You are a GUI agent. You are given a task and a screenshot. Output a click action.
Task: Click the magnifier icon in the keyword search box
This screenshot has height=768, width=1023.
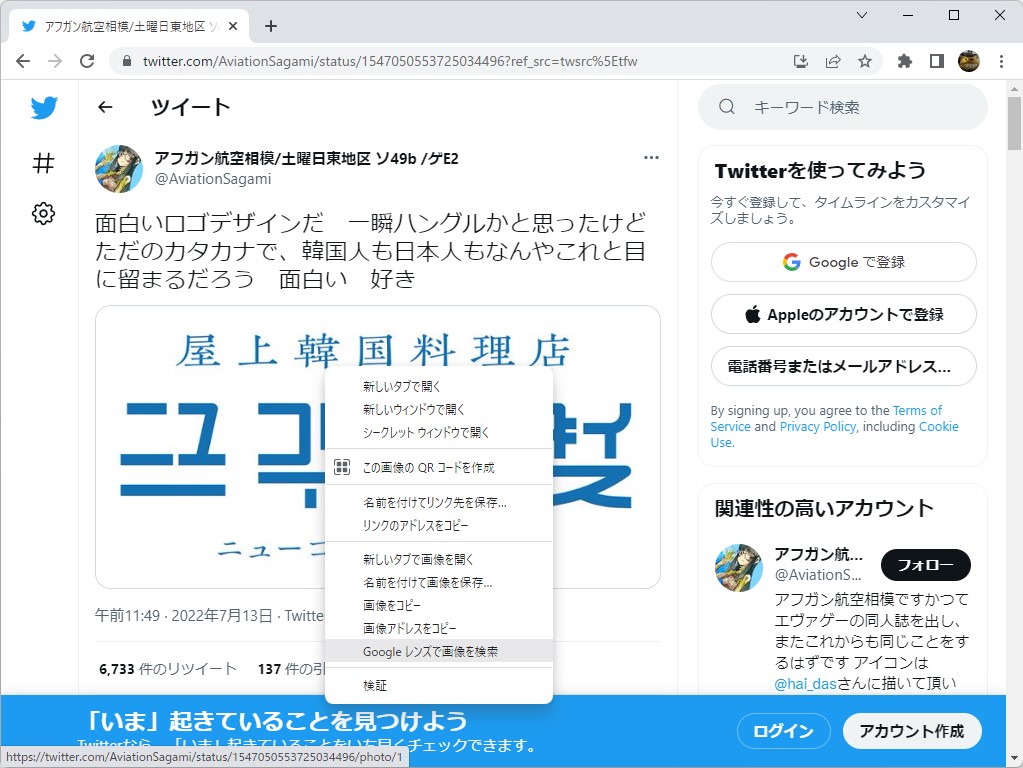pyautogui.click(x=726, y=106)
